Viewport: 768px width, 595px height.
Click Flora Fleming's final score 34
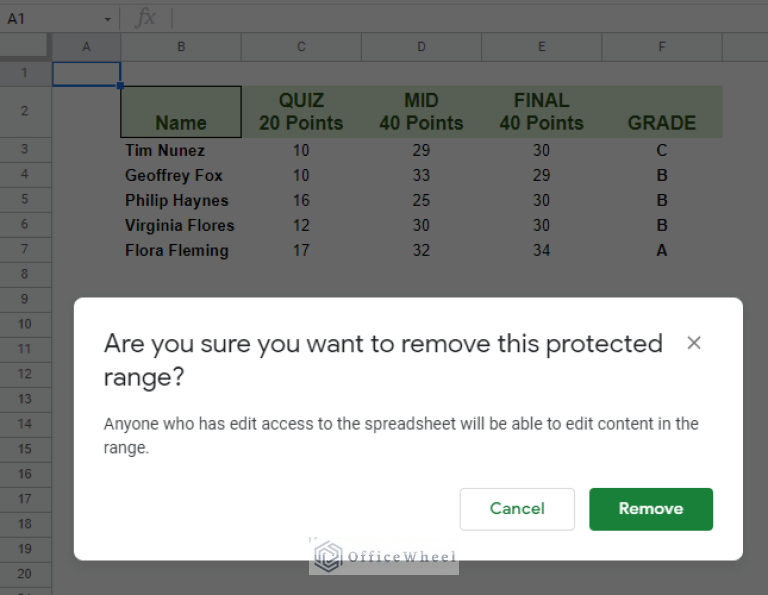pos(541,250)
